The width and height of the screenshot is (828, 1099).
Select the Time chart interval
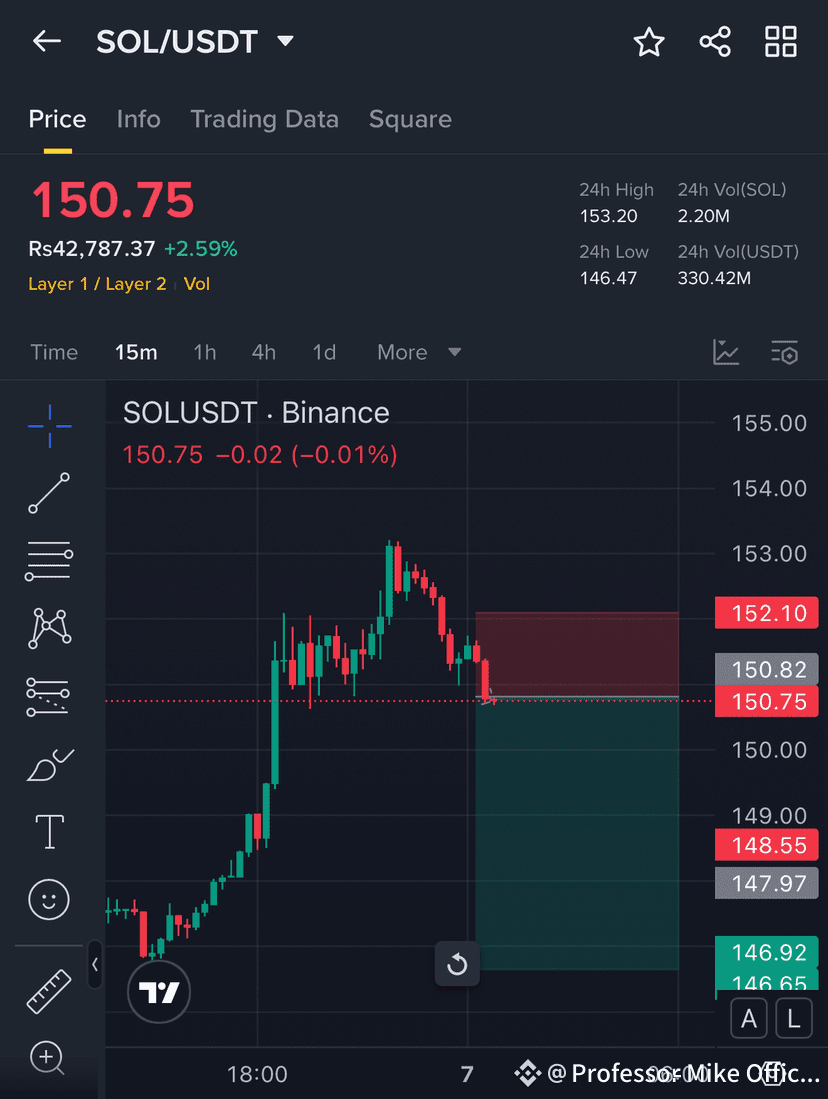pyautogui.click(x=54, y=352)
